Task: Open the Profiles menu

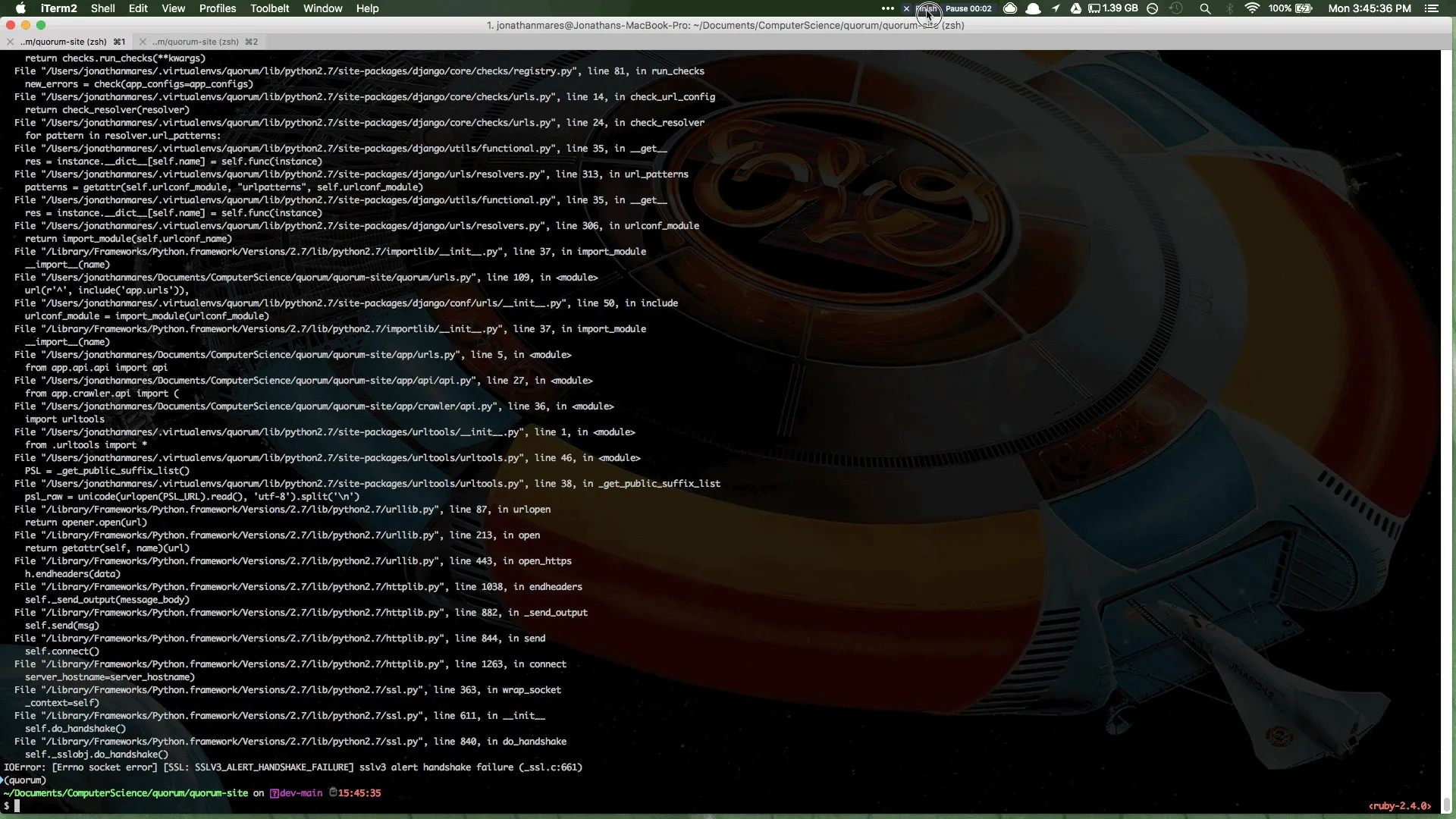Action: pyautogui.click(x=218, y=8)
